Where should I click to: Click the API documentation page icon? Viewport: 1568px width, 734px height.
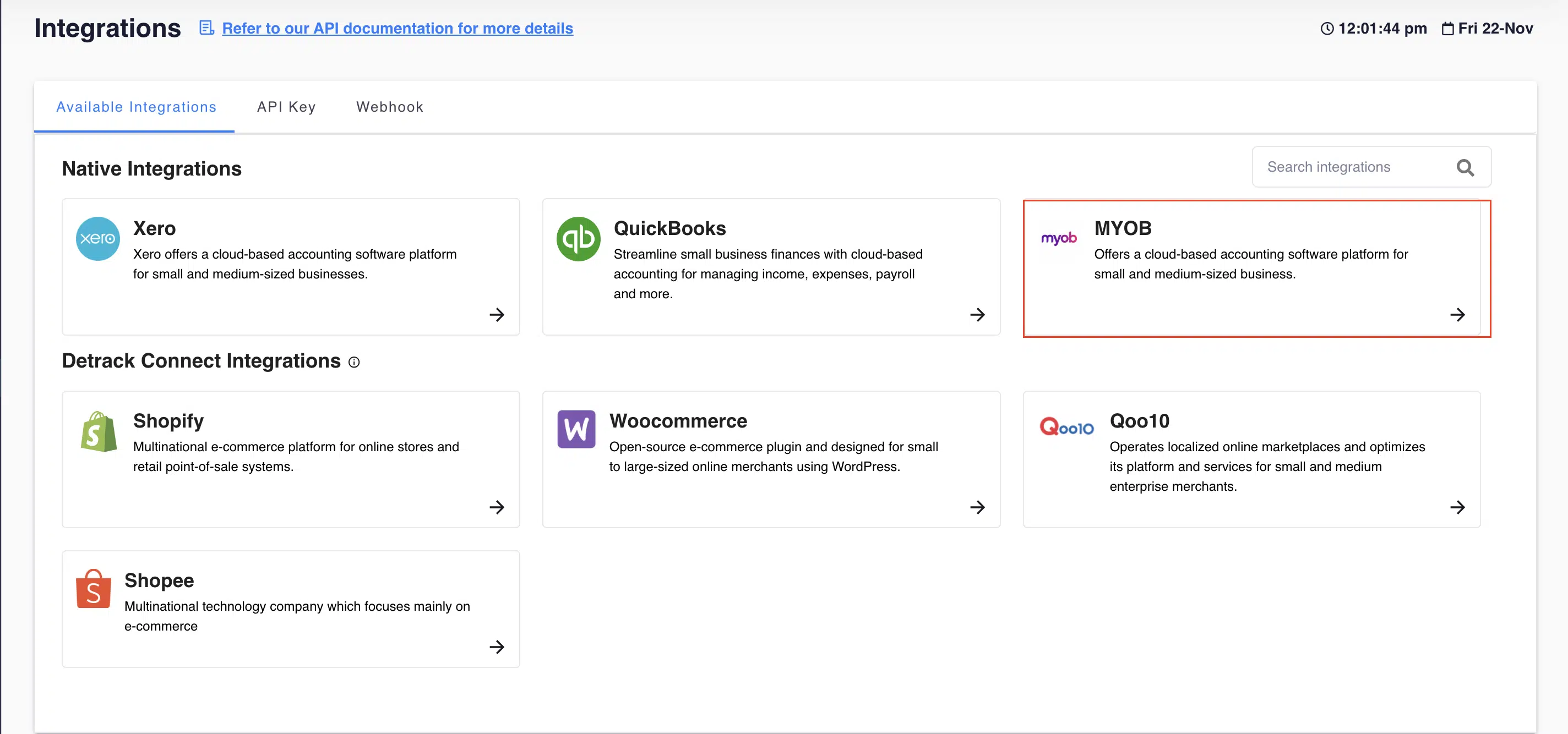pyautogui.click(x=206, y=28)
